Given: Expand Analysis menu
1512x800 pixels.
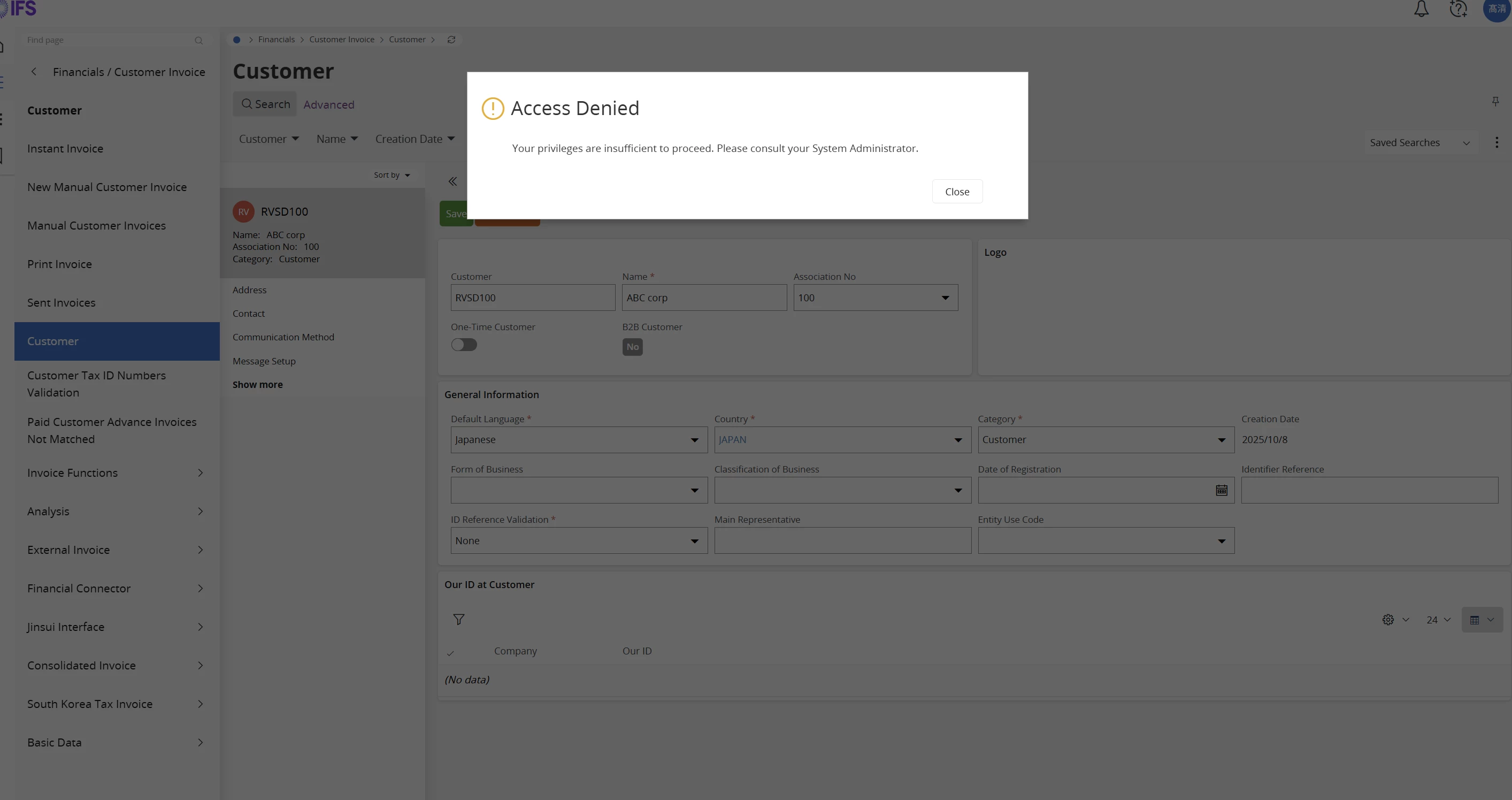Looking at the screenshot, I should (117, 512).
